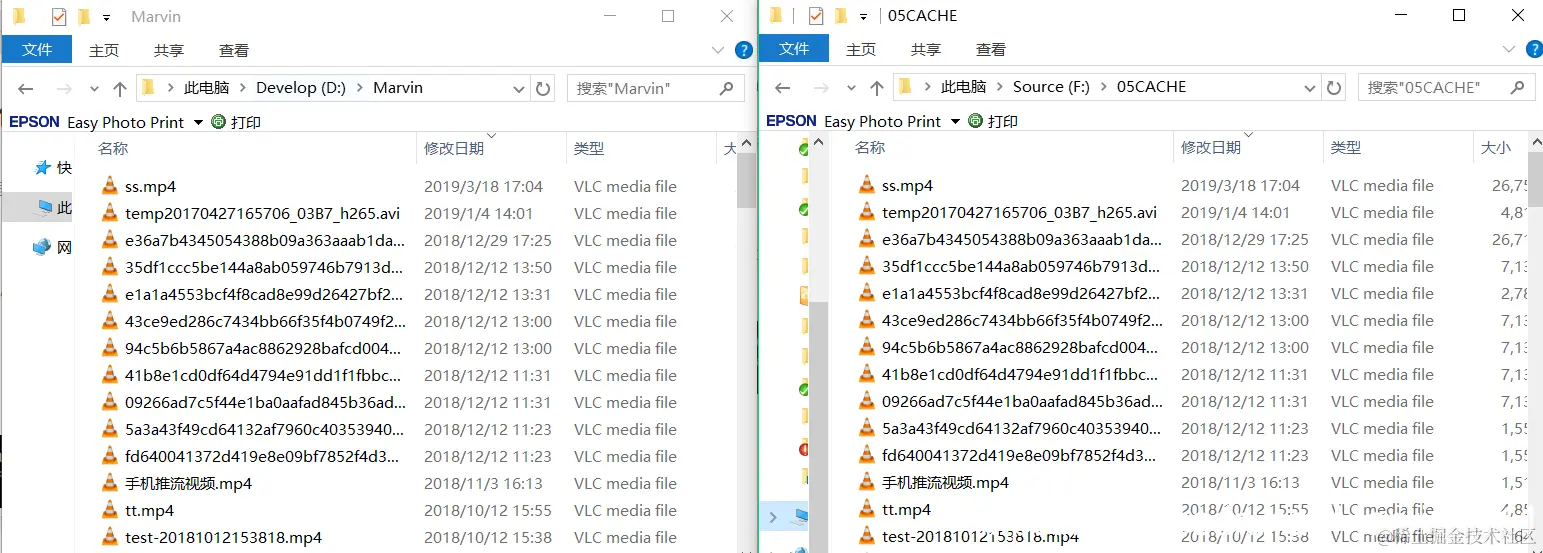Click the 打印 print icon in 05CACHE window
Screen dimensions: 1543x553
pos(976,121)
